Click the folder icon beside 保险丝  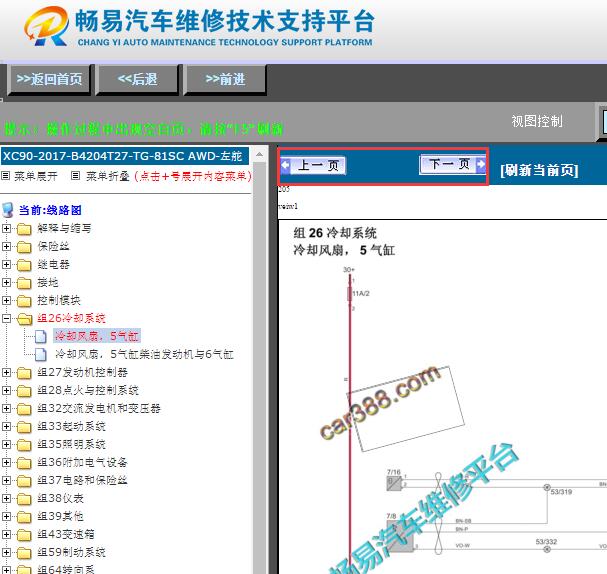click(24, 247)
